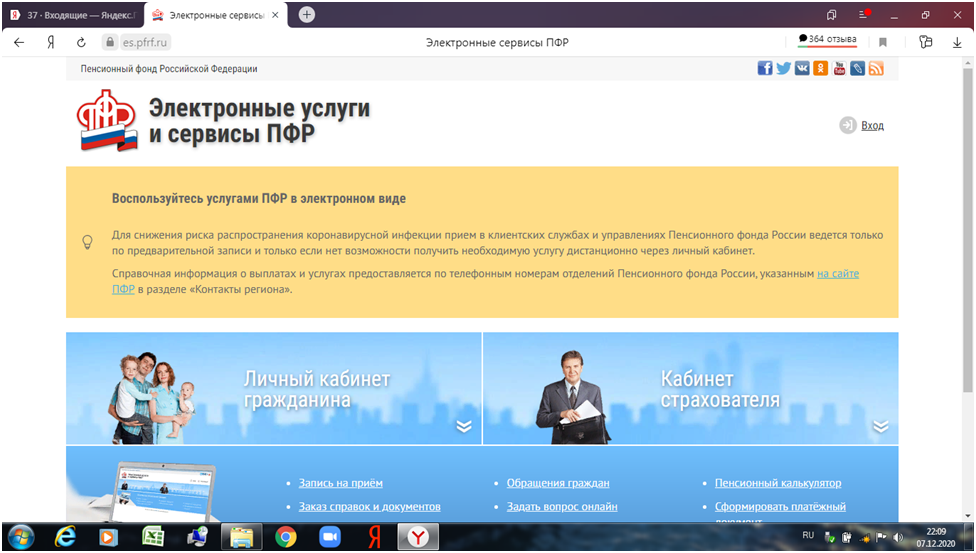976x553 pixels.
Task: Open the RSS feed icon
Action: pyautogui.click(x=876, y=69)
